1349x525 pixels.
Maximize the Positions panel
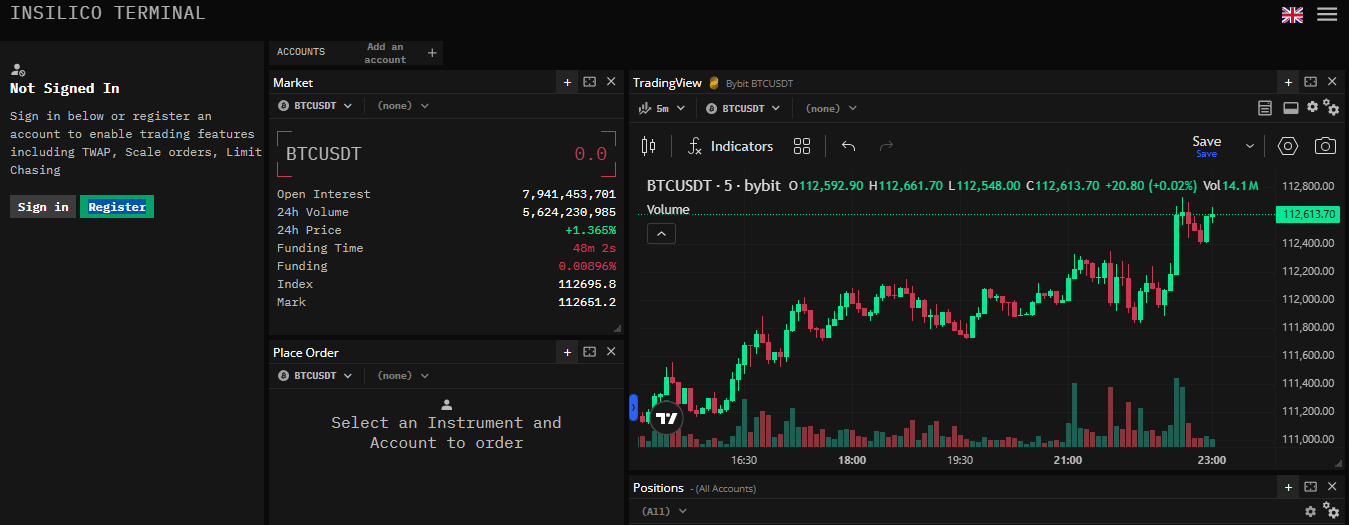1311,487
